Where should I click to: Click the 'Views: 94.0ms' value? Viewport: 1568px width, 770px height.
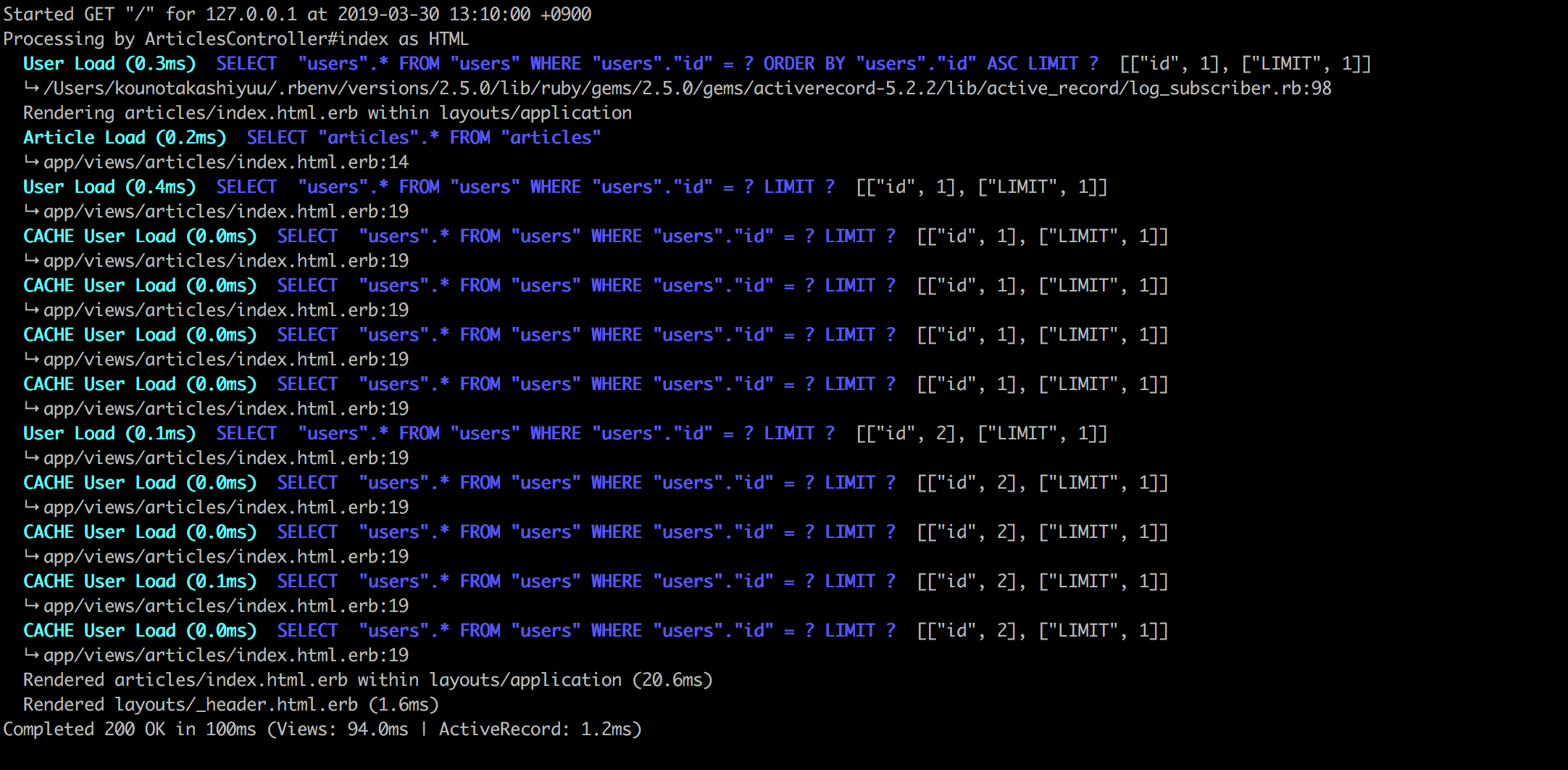pos(343,729)
